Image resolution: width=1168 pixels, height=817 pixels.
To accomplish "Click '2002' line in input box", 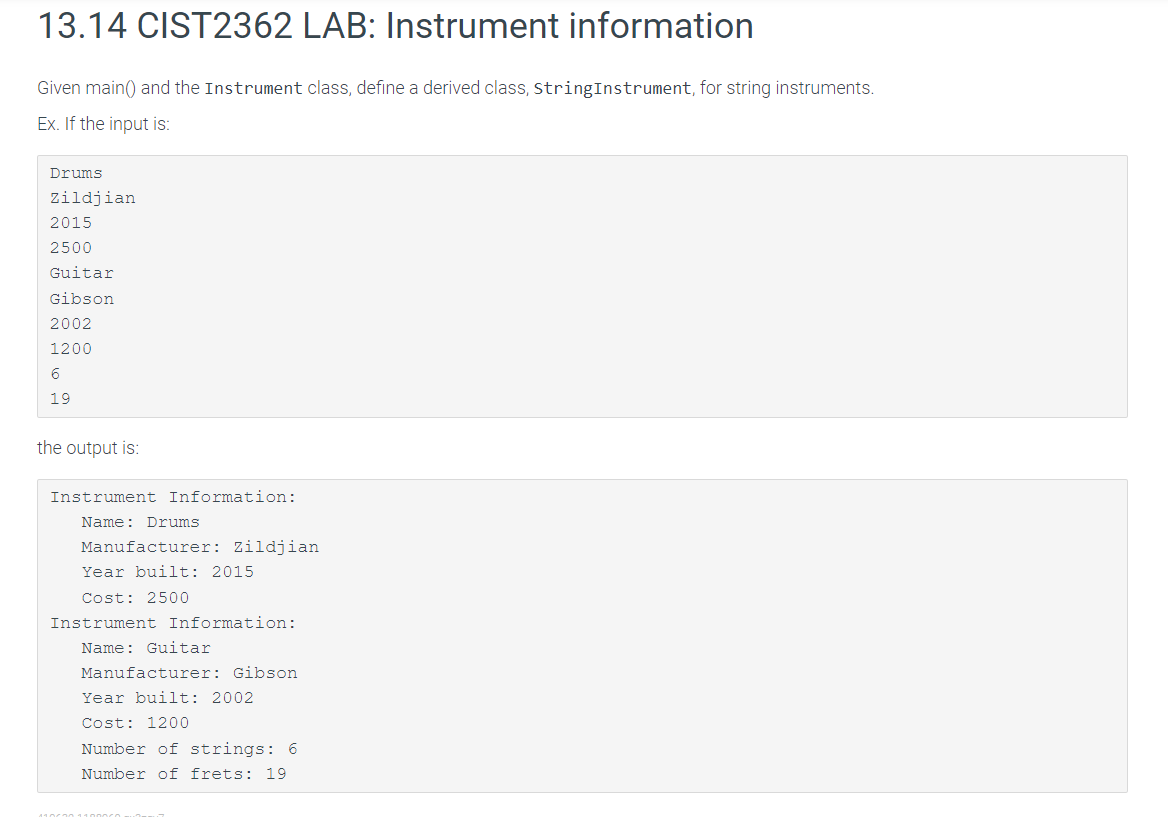I will [x=71, y=324].
